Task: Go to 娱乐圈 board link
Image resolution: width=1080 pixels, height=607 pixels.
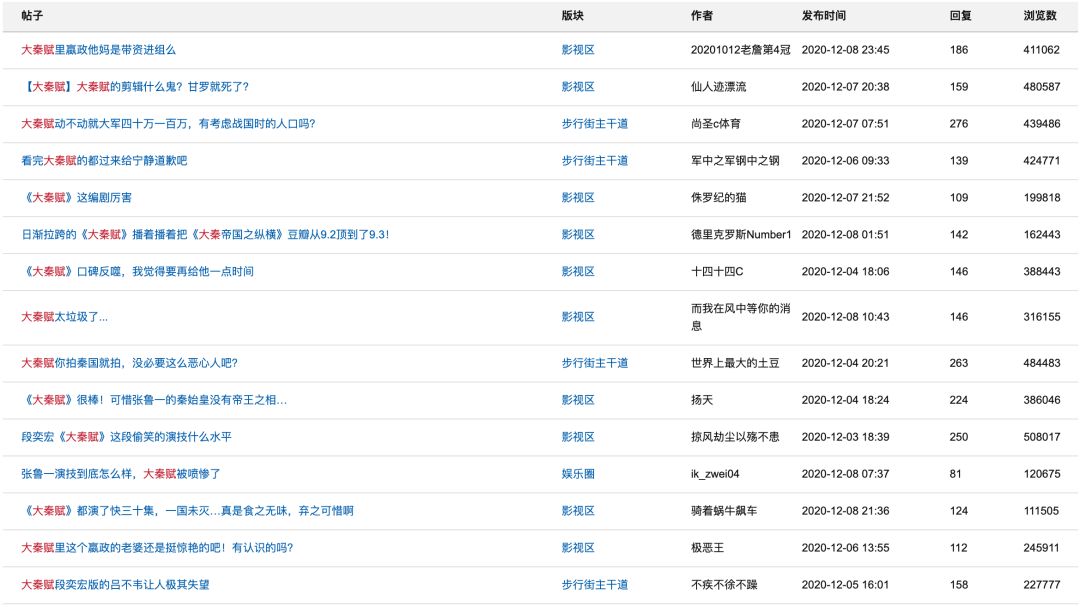Action: 578,473
